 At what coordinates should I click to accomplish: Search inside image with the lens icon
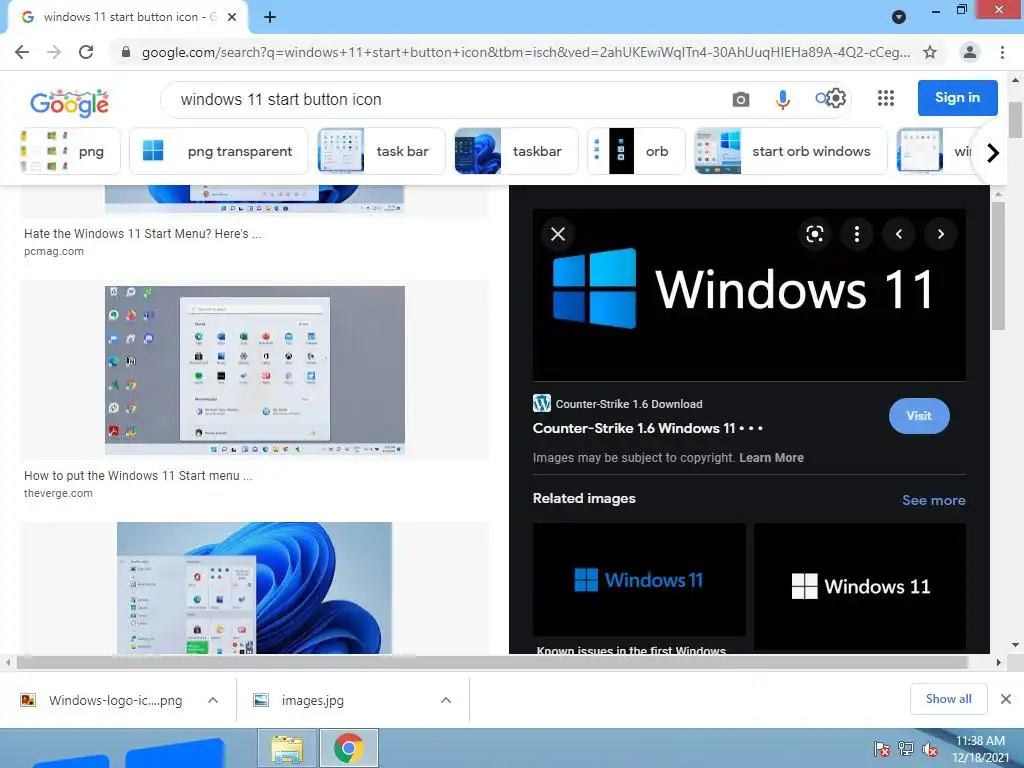click(814, 234)
